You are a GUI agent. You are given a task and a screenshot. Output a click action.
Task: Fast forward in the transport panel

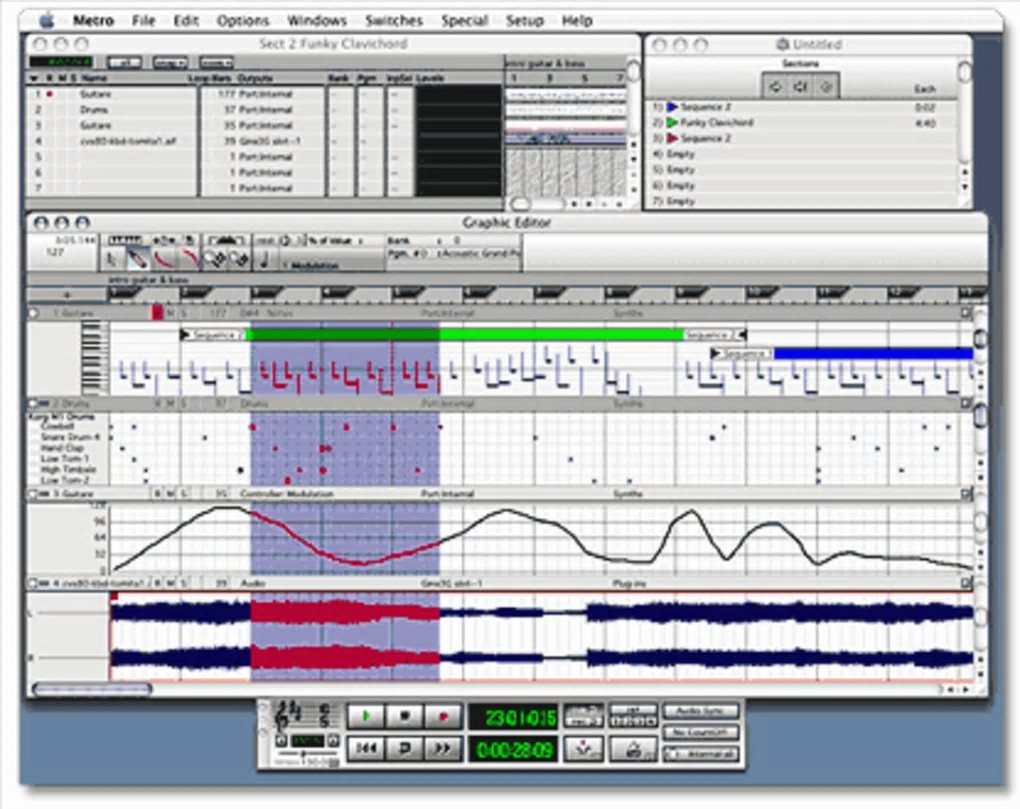point(443,749)
